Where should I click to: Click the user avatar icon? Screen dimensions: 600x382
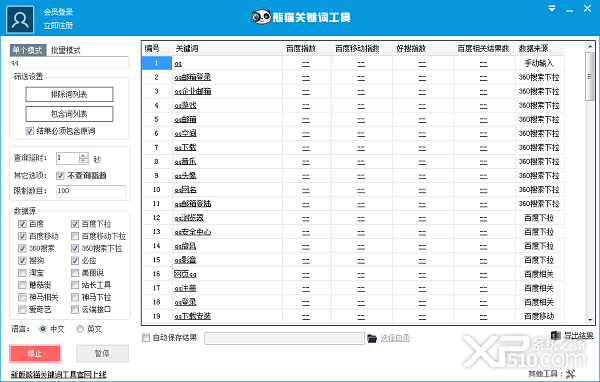(20, 20)
